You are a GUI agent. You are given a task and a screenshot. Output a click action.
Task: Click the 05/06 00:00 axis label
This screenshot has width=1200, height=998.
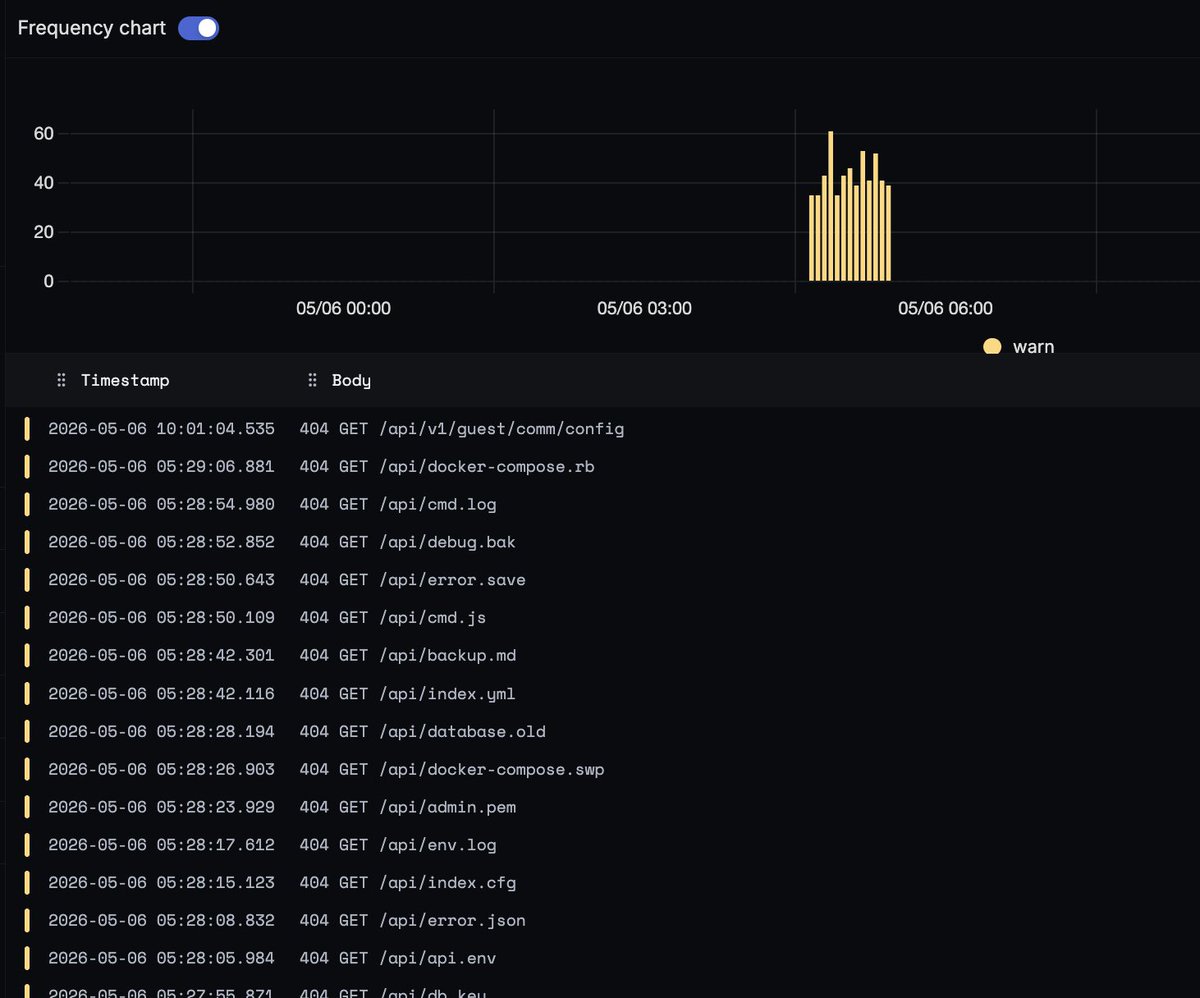343,308
